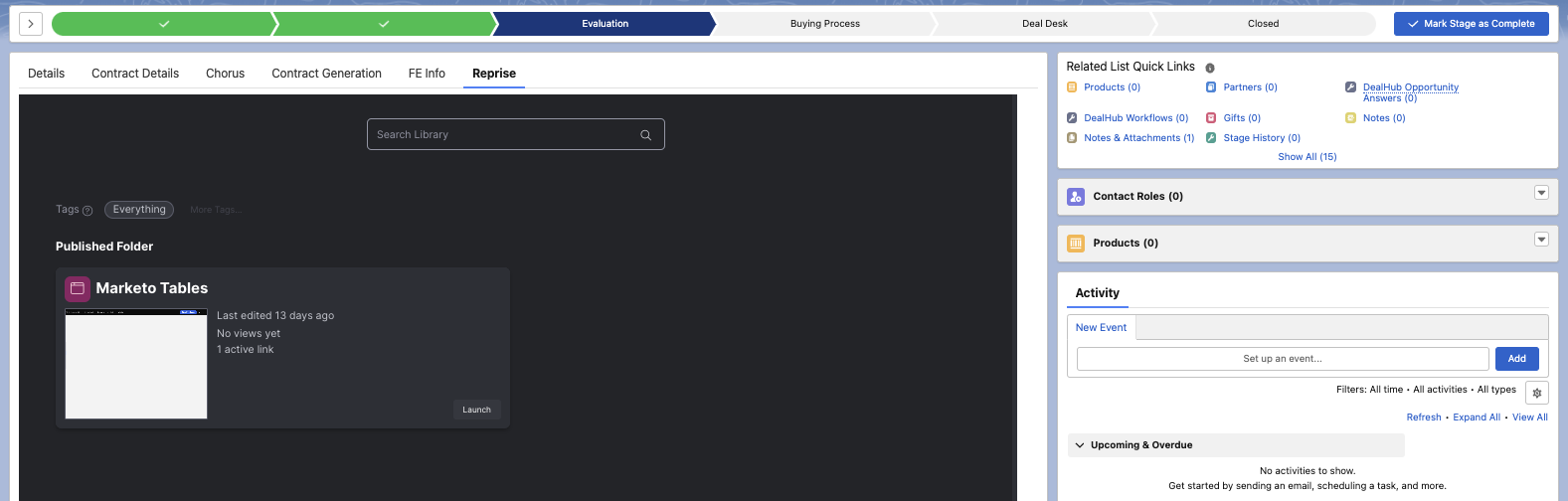1568x501 pixels.
Task: Click the Gifts (0) quick link icon
Action: (x=1211, y=118)
